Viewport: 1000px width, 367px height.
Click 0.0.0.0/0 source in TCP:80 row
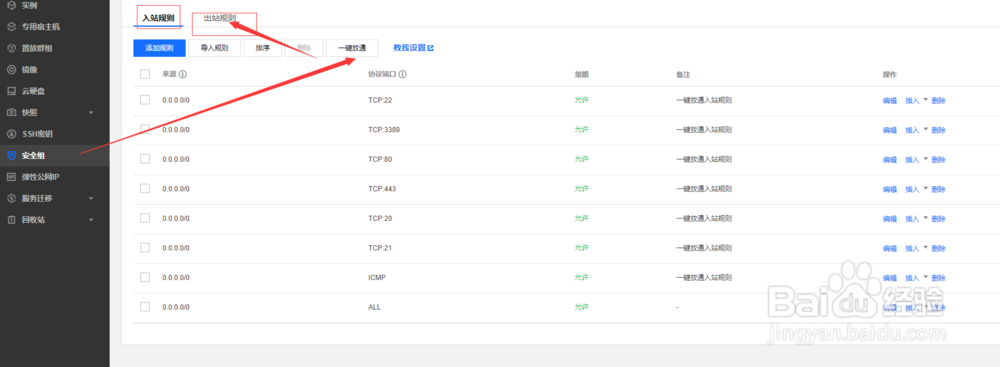[x=176, y=159]
